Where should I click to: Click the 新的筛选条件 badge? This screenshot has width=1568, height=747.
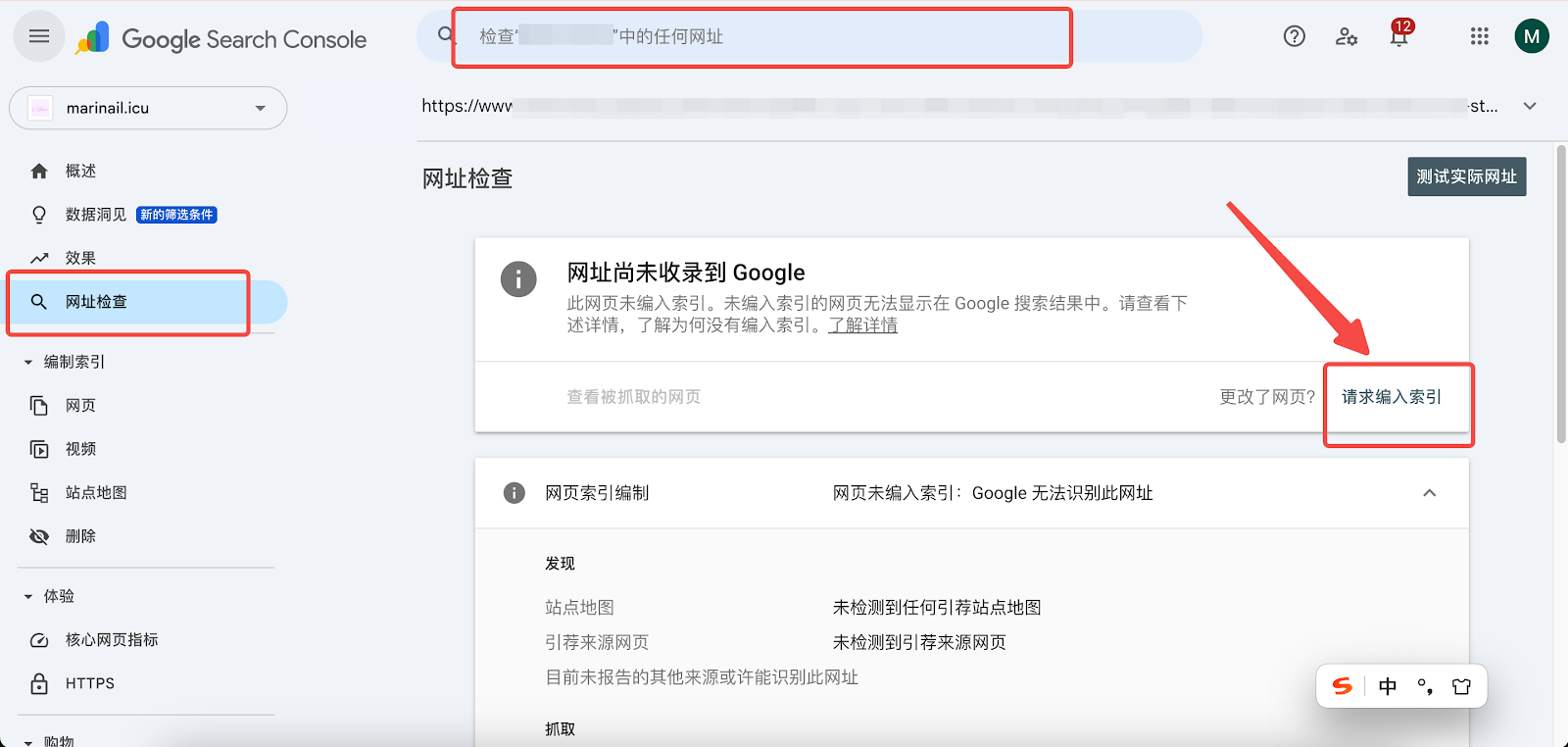point(176,215)
